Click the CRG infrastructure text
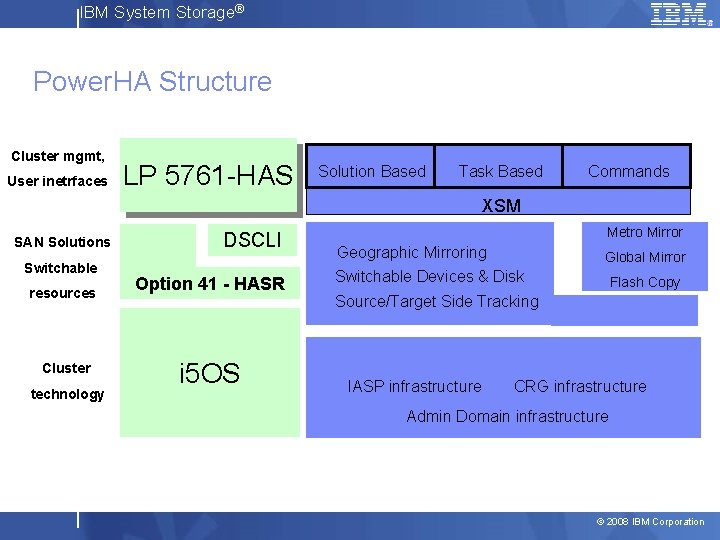 (580, 386)
